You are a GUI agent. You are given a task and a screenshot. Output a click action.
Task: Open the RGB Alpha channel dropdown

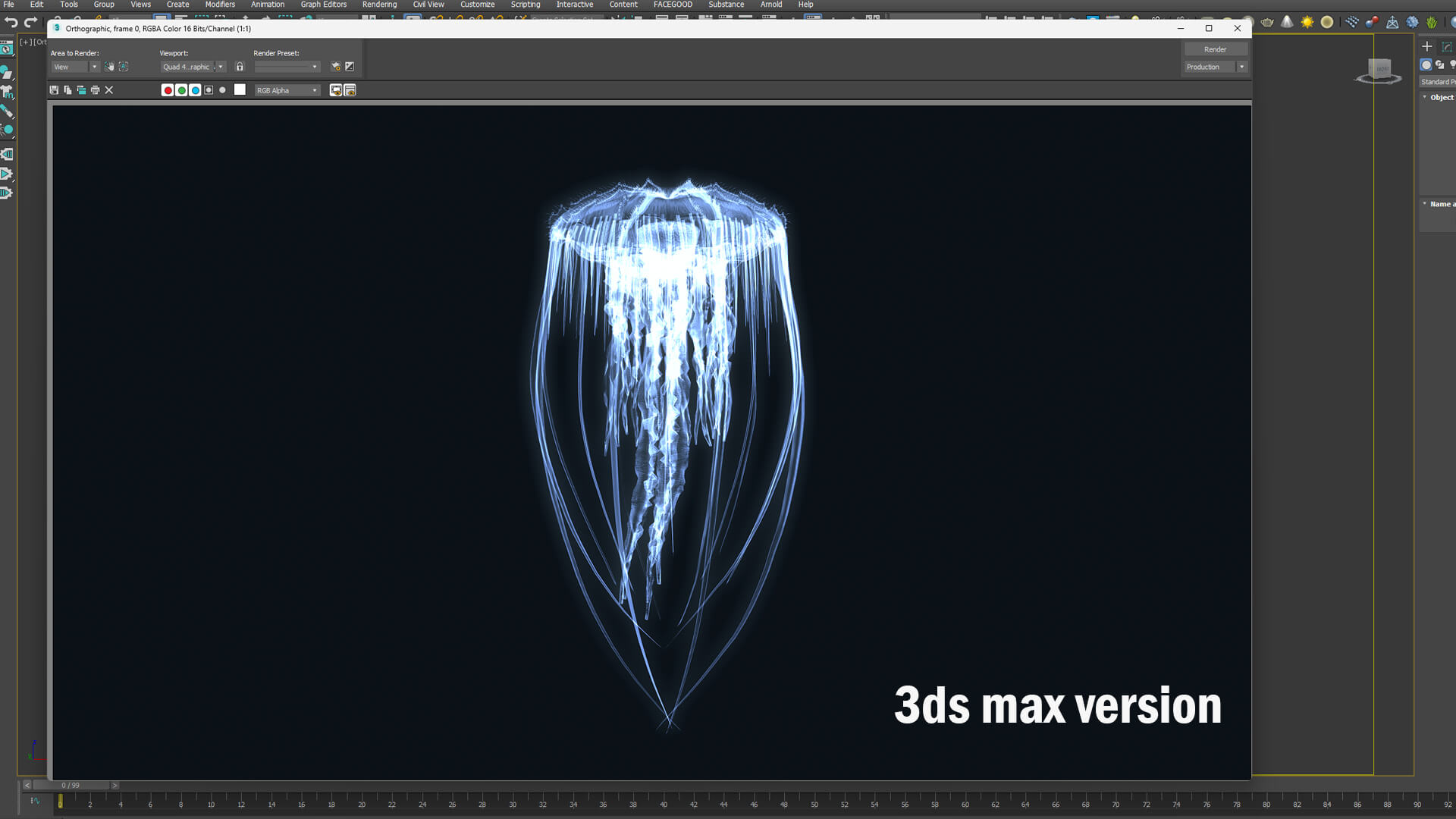pyautogui.click(x=287, y=90)
